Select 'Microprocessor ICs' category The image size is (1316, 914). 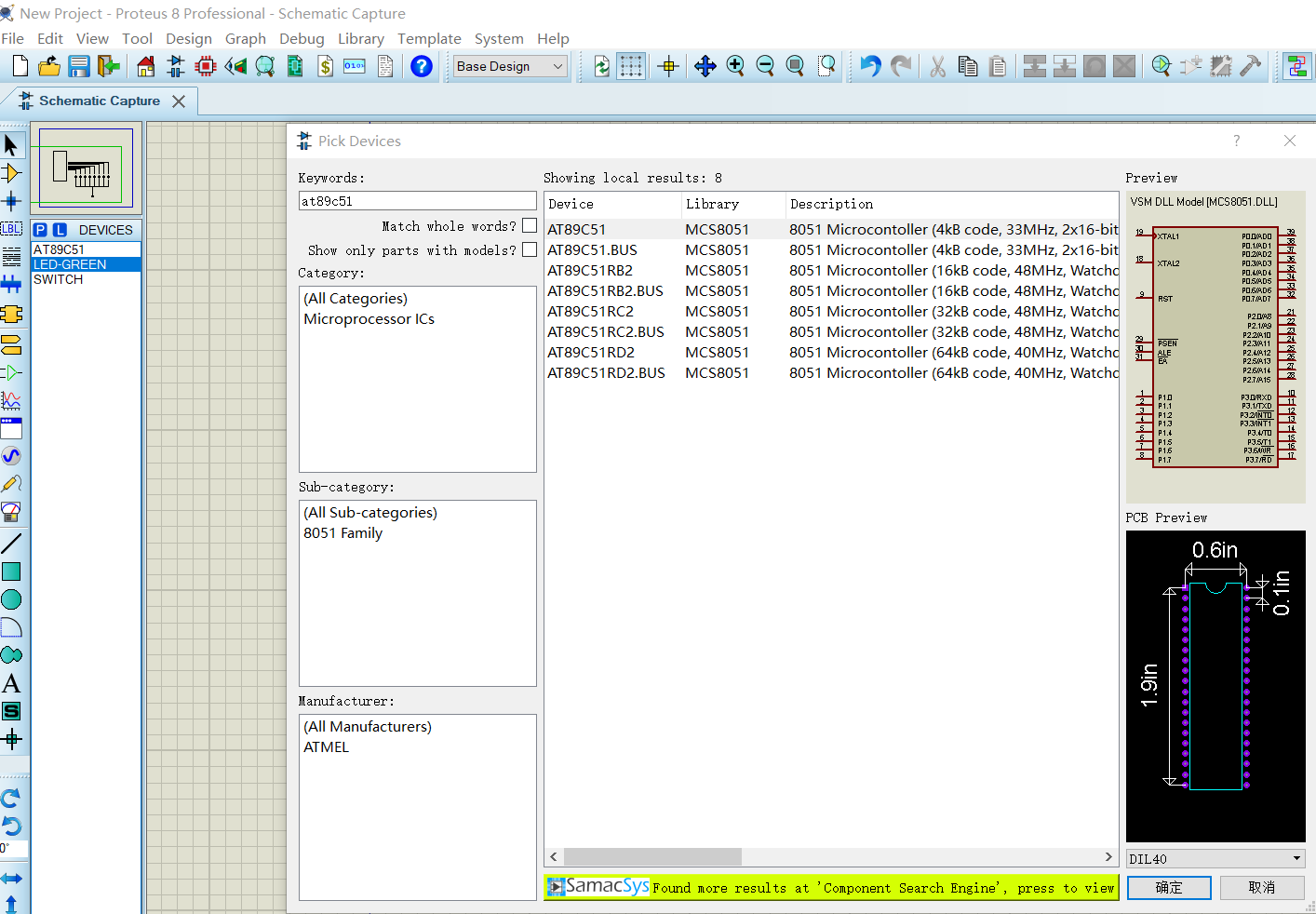click(x=369, y=318)
